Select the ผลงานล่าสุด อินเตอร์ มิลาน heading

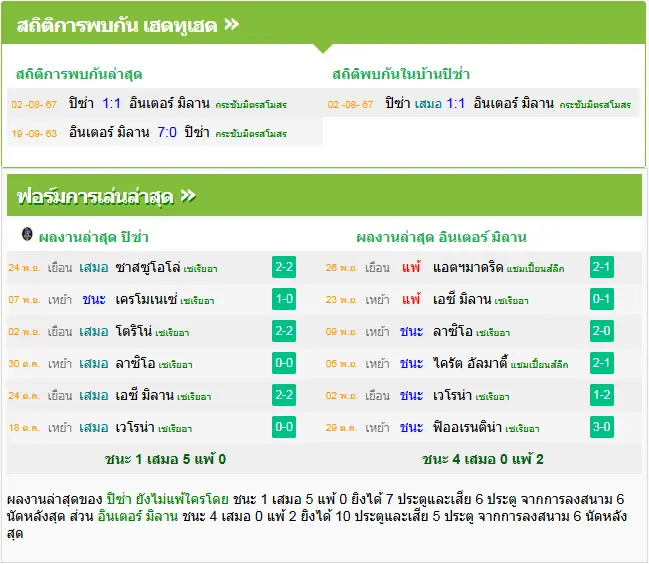coord(441,237)
